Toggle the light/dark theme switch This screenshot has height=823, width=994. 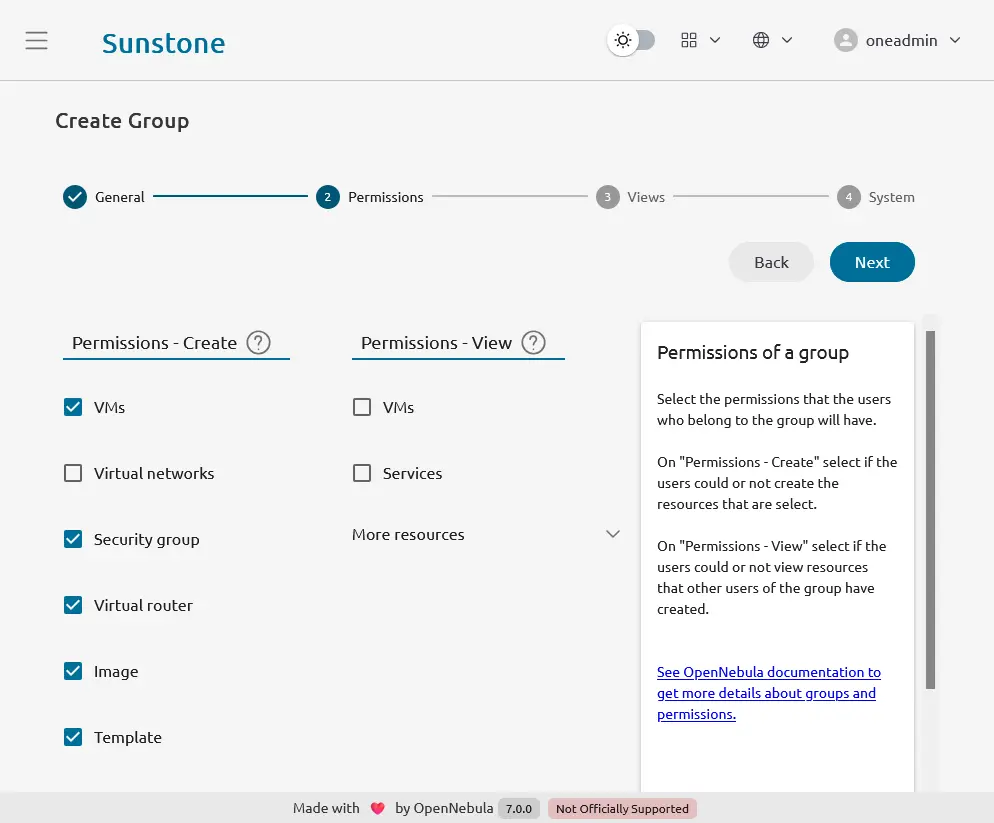click(632, 40)
